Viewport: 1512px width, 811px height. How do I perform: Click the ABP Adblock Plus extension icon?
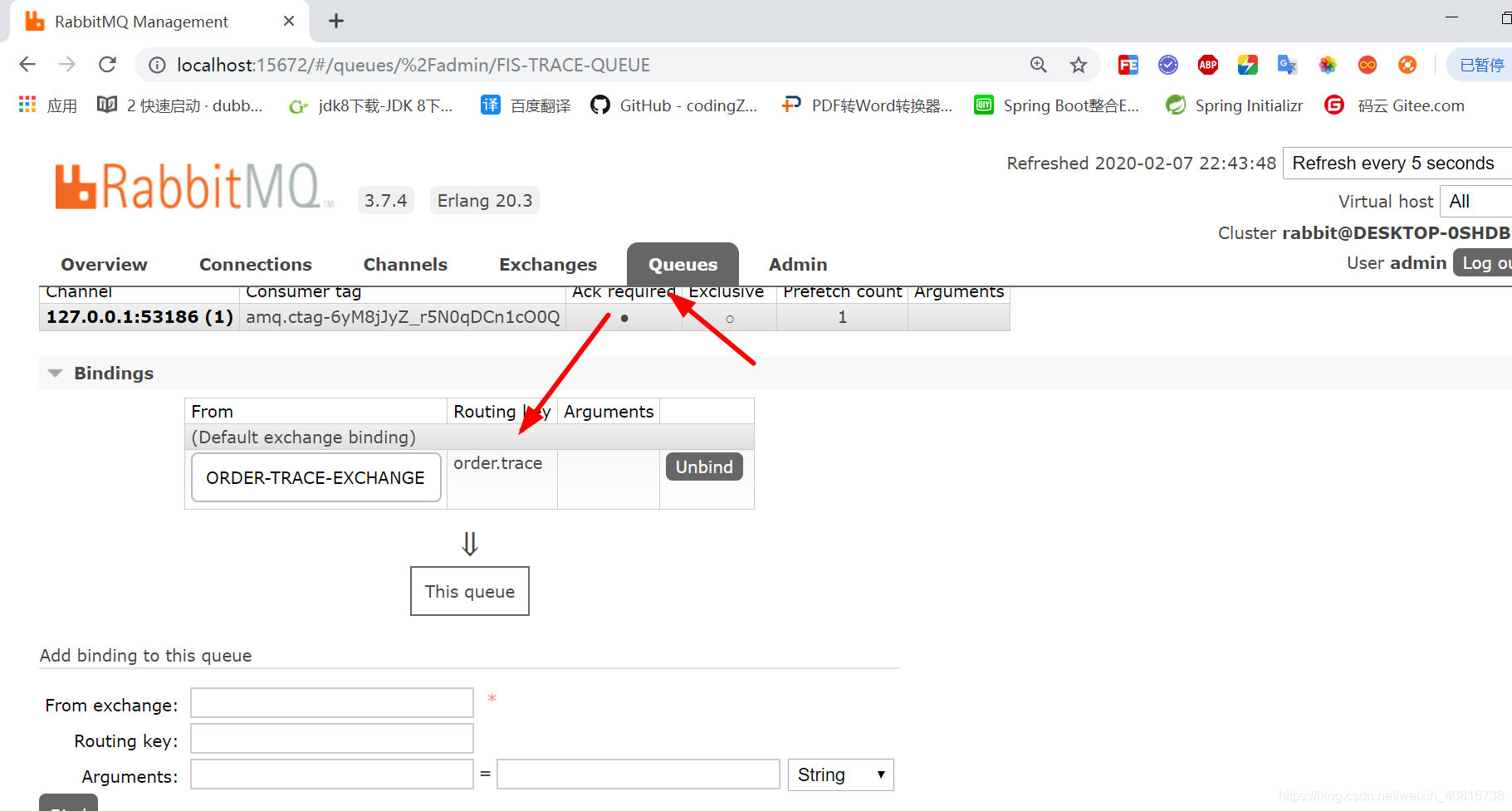pos(1208,65)
